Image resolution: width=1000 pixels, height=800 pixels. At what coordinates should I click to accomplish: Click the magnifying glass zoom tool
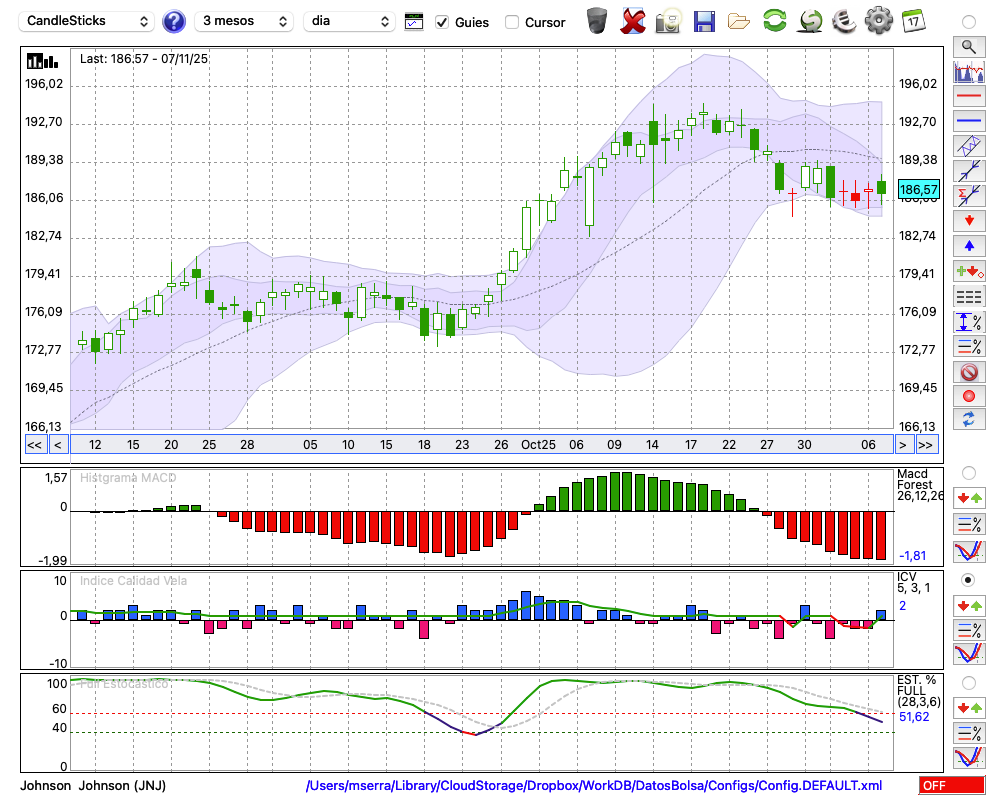pos(968,46)
